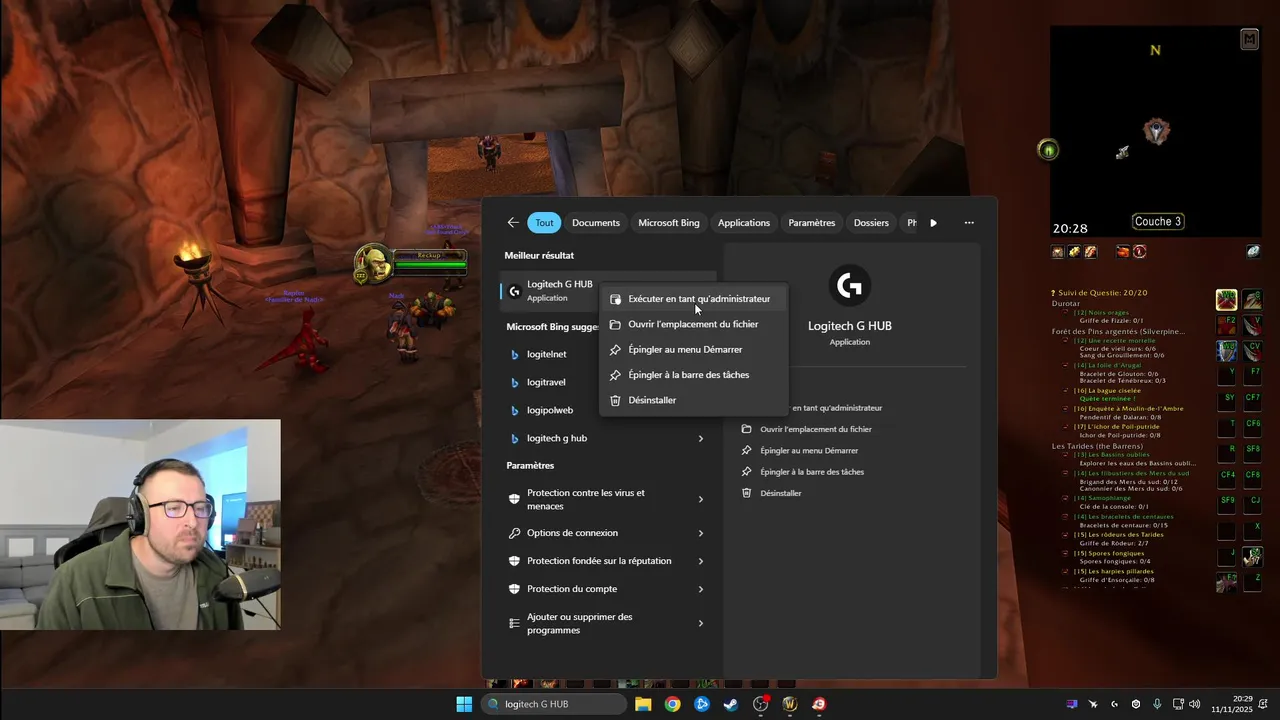Collapse the Durotar zone header in tracker
Image resolution: width=1280 pixels, height=720 pixels.
coord(1066,303)
